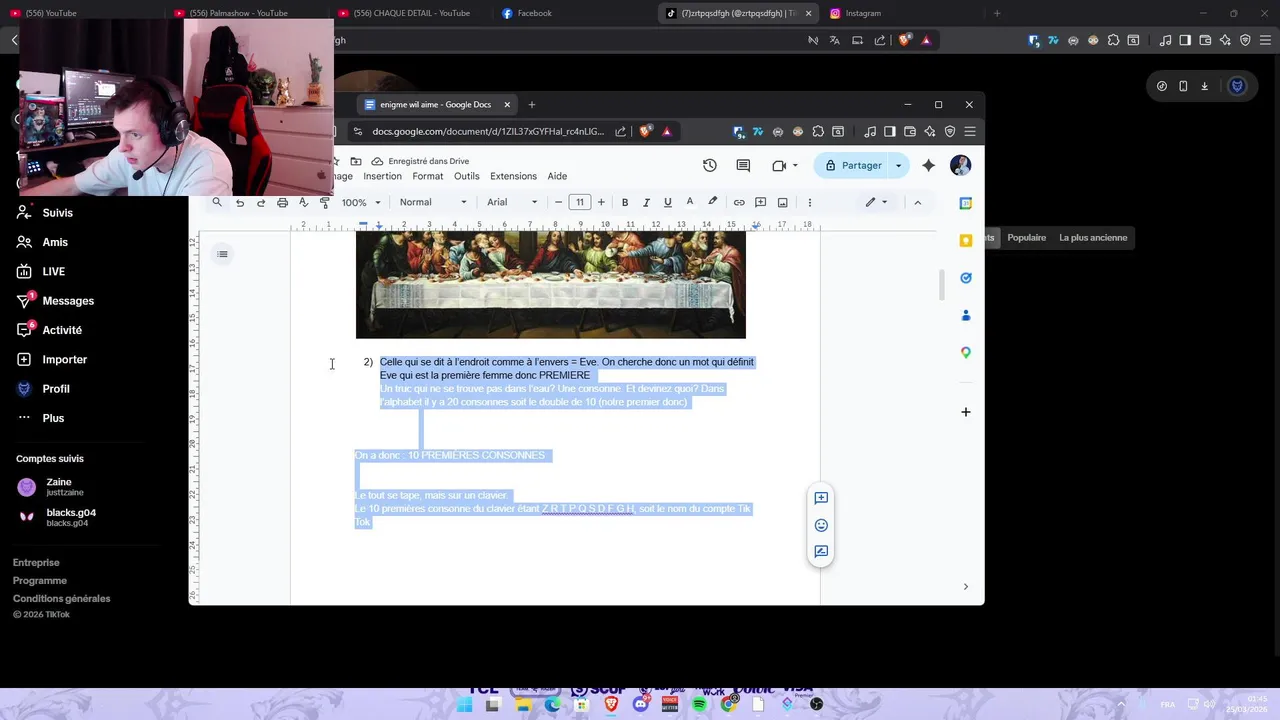Open the zoom level 100% dropdown
Screen dimensions: 1280x720
click(360, 202)
